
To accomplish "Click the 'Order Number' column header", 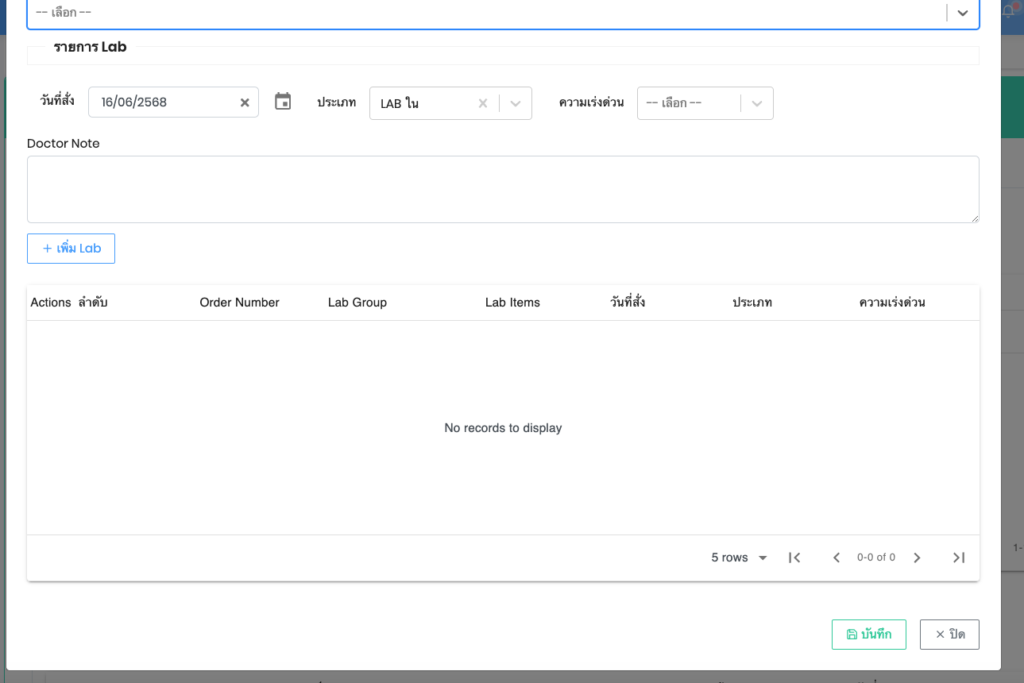I will [x=239, y=302].
